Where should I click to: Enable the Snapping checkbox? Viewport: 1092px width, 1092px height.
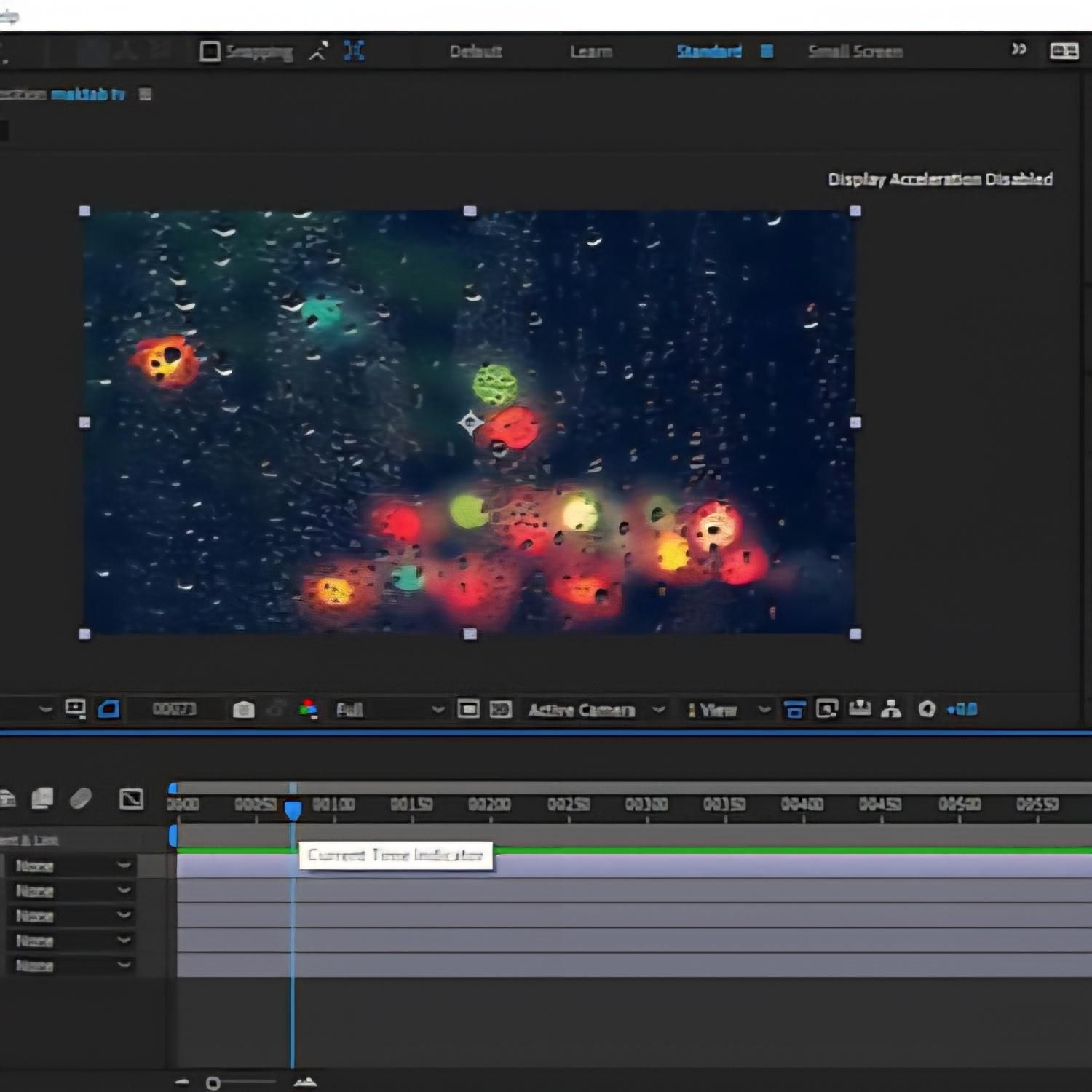pyautogui.click(x=210, y=52)
